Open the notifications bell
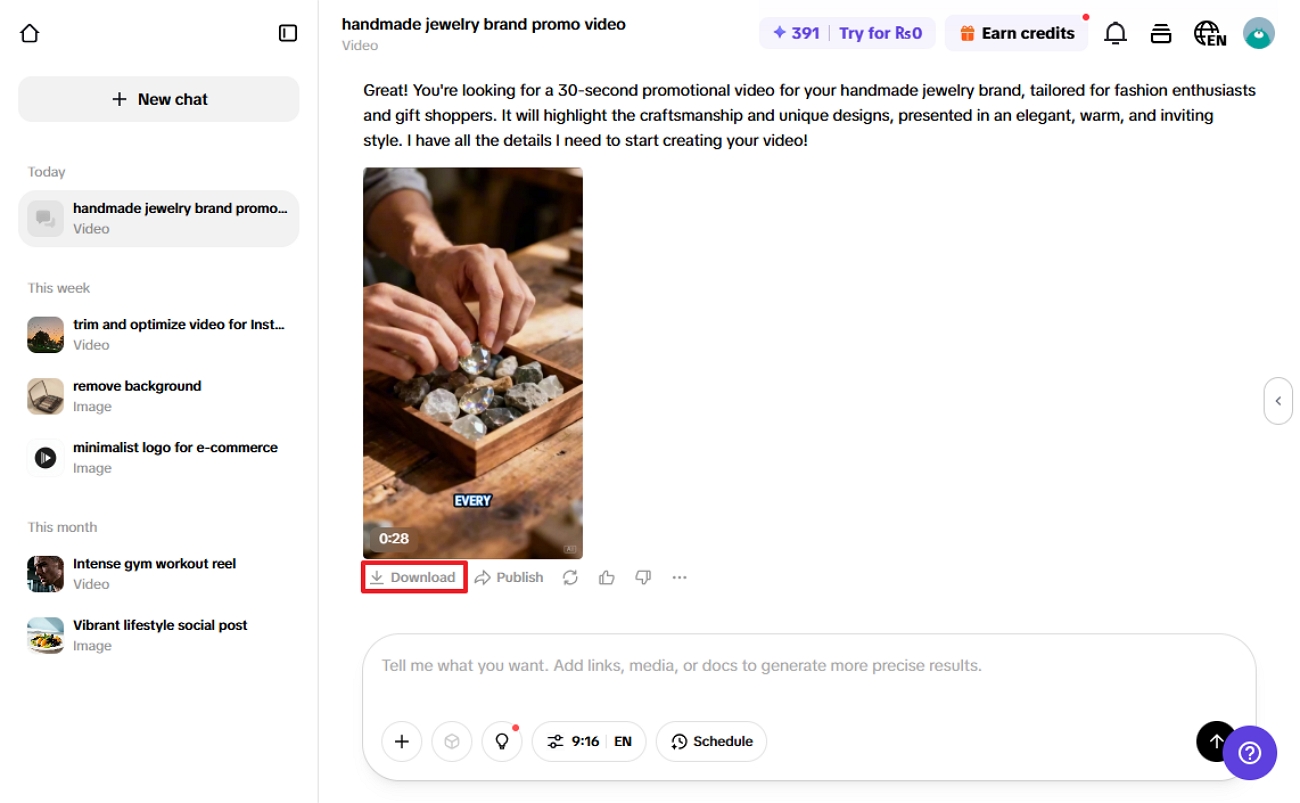The height and width of the screenshot is (803, 1300). coord(1115,33)
